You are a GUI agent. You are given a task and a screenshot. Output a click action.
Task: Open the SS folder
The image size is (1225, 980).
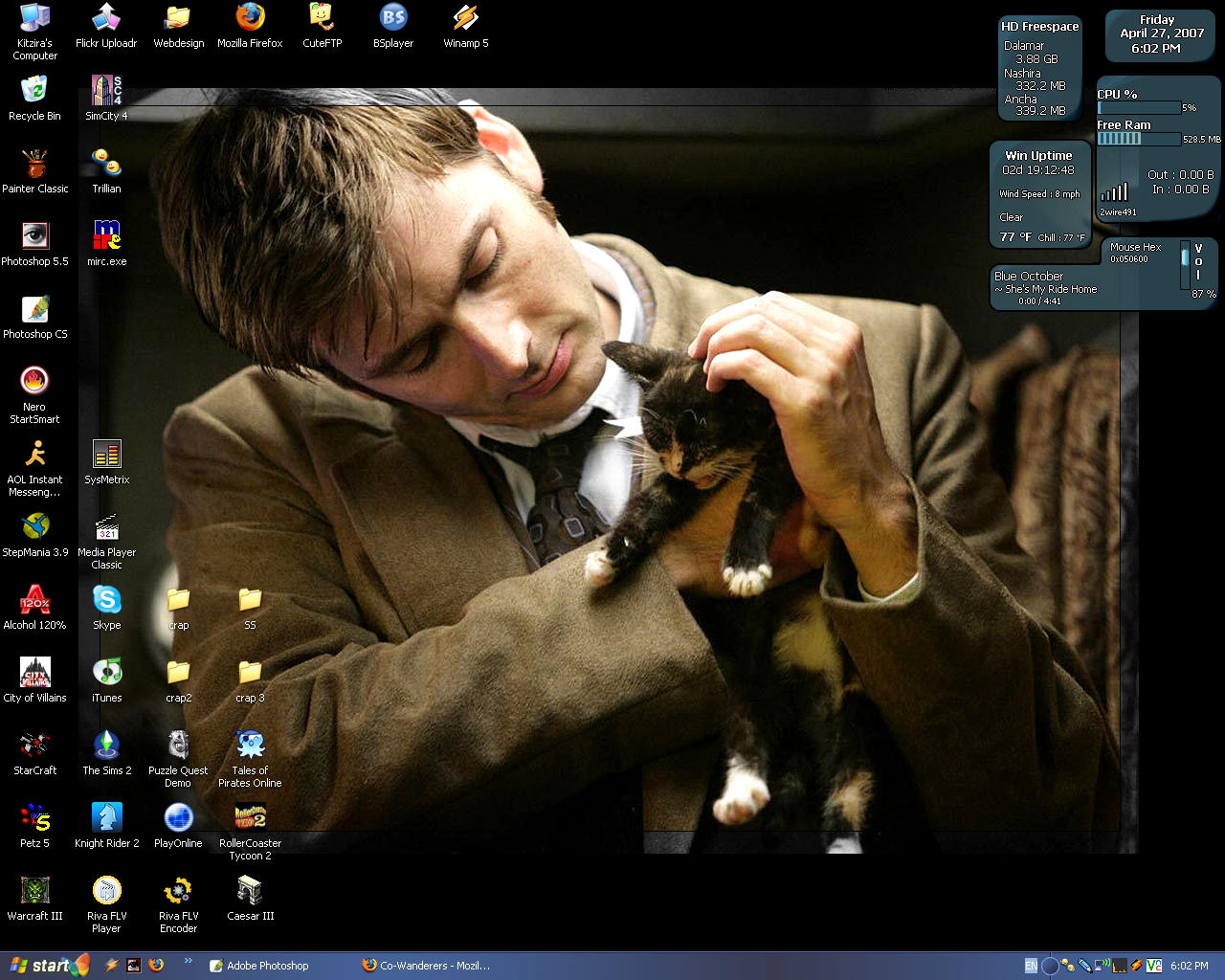(x=250, y=607)
